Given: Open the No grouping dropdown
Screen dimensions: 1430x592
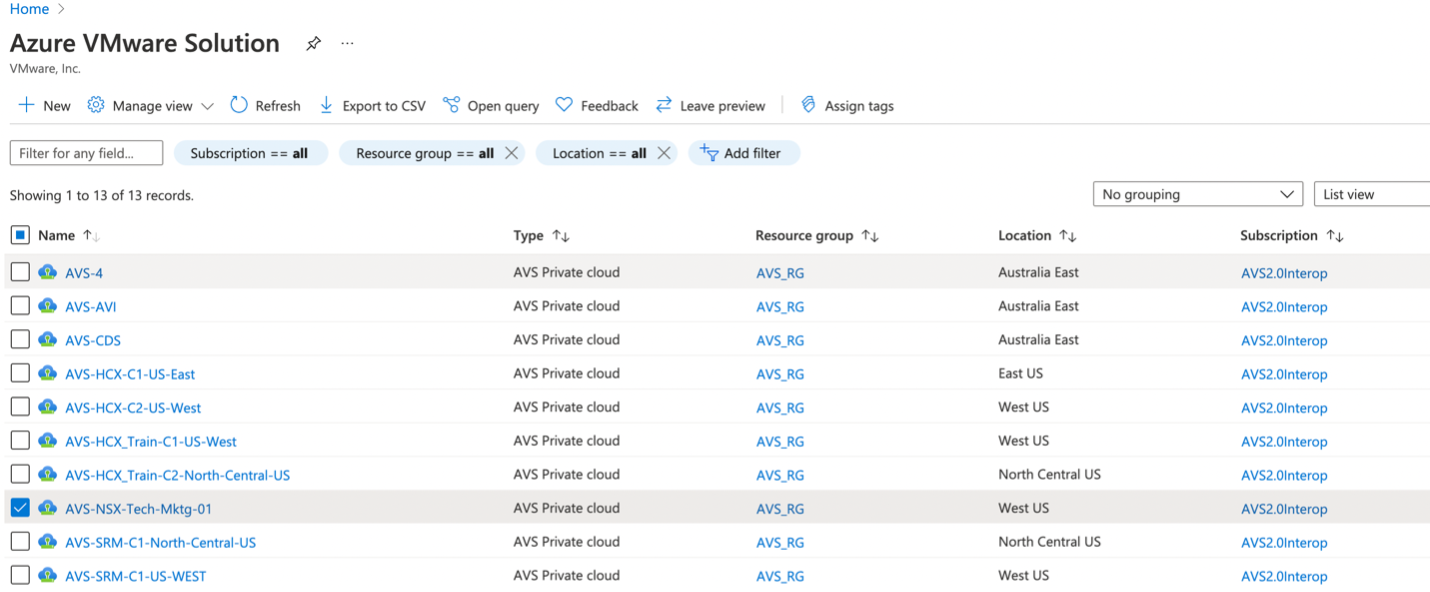Looking at the screenshot, I should click(1197, 194).
